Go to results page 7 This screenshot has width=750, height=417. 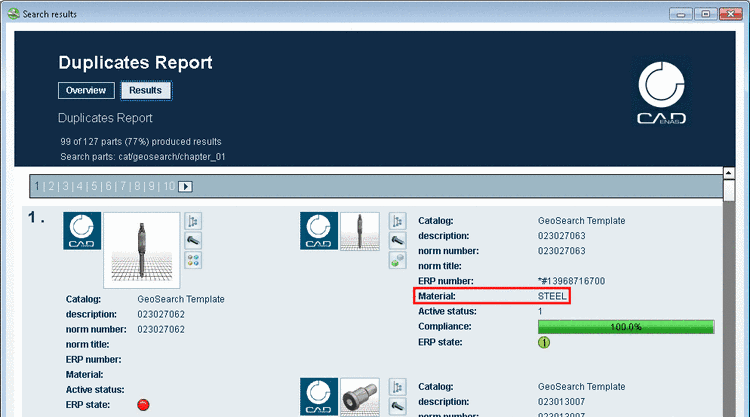click(123, 186)
